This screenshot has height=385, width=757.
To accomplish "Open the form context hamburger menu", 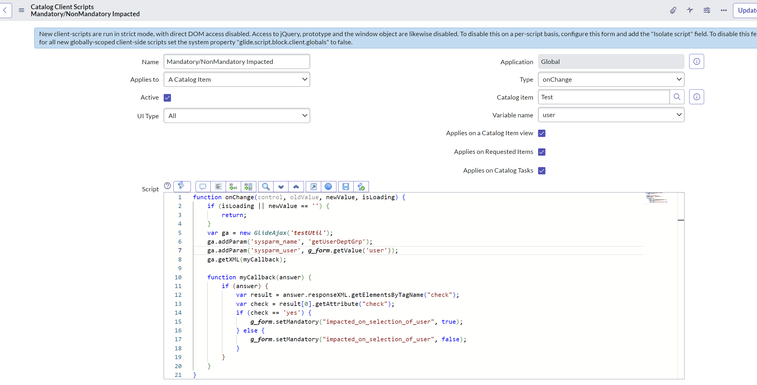I will point(21,10).
